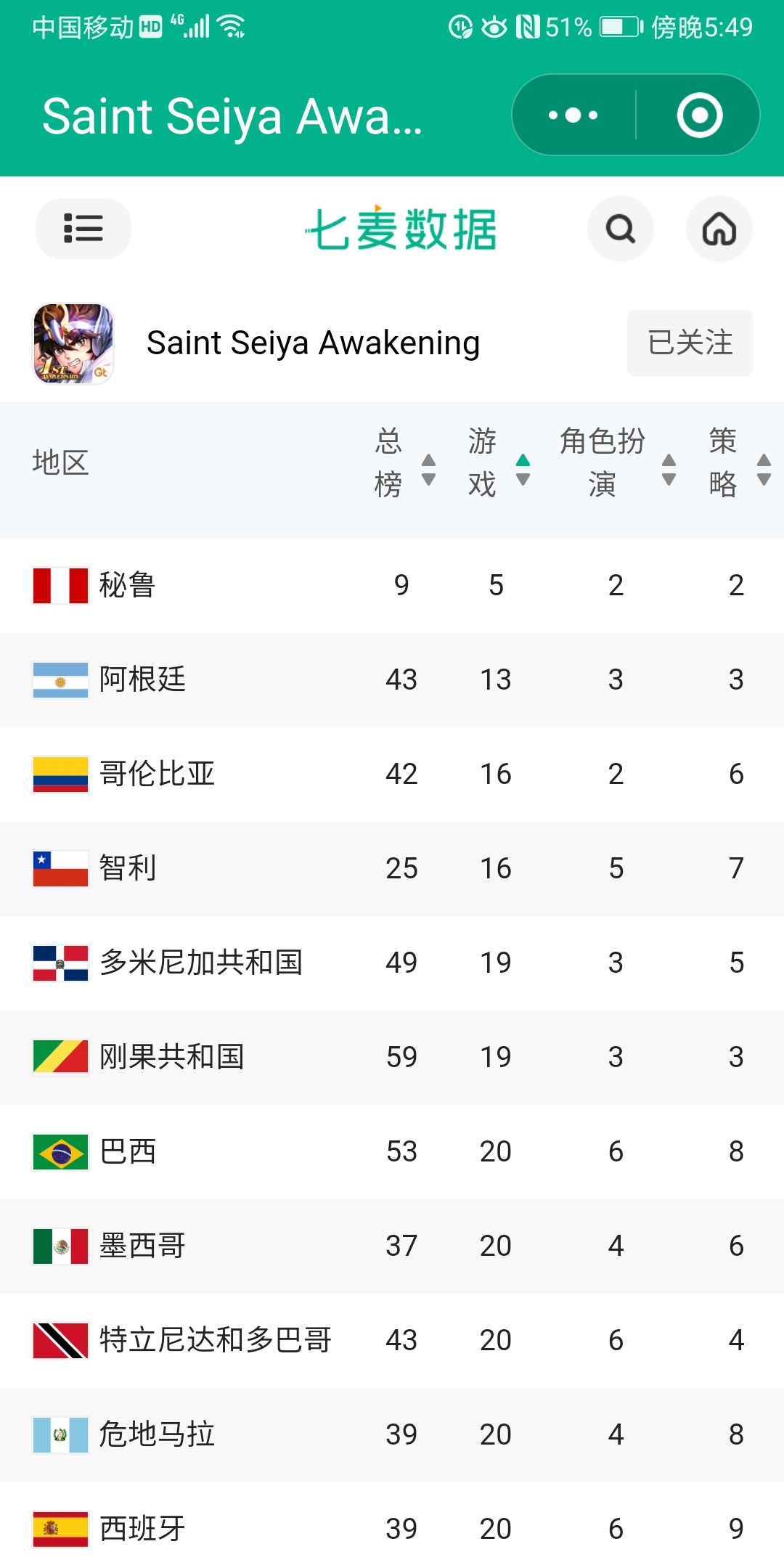784x1568 pixels.
Task: Open the list menu icon
Action: click(83, 229)
